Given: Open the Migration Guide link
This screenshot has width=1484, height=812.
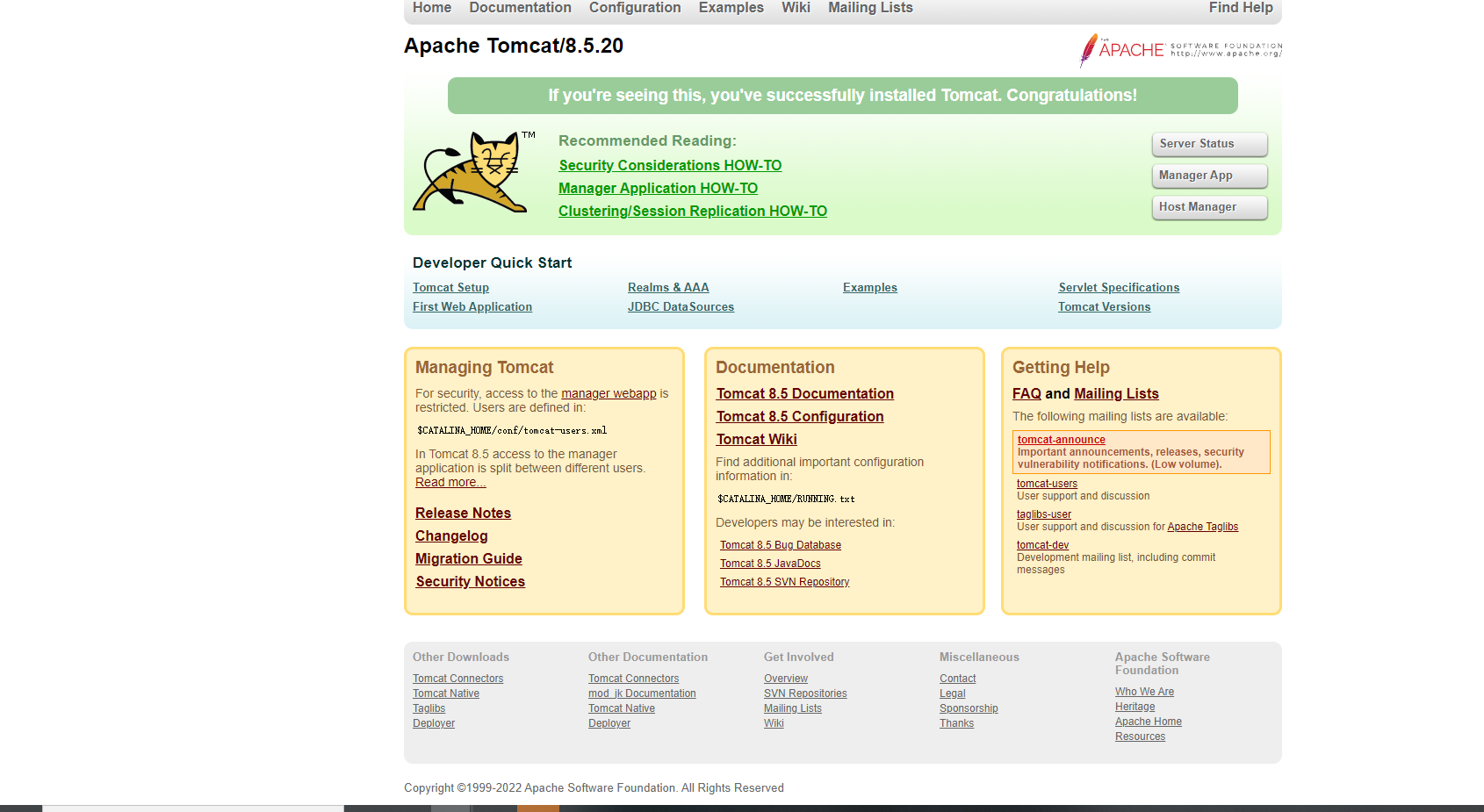Looking at the screenshot, I should click(x=469, y=558).
